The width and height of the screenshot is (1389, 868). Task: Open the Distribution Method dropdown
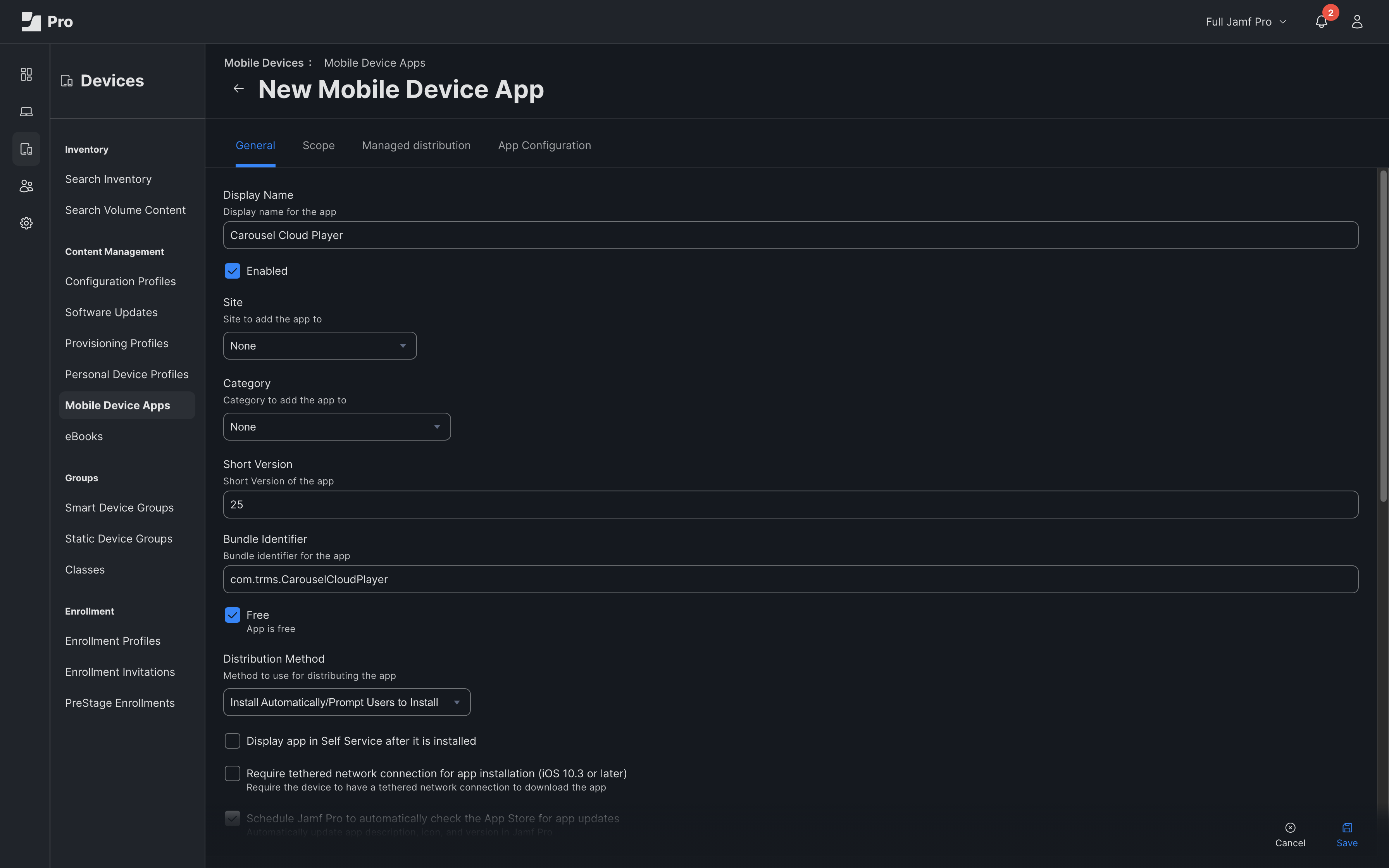tap(347, 702)
